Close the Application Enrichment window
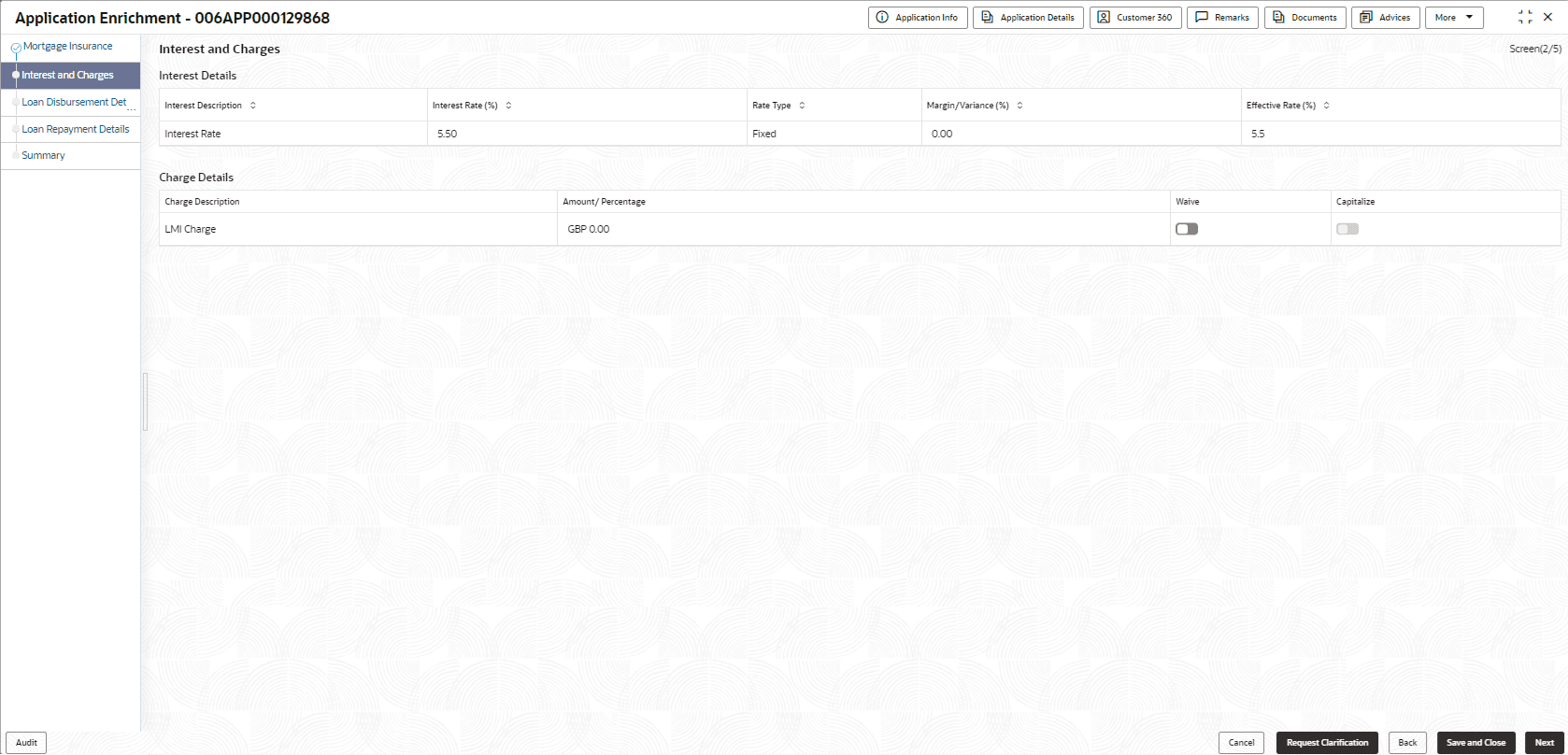This screenshot has width=1568, height=755. click(1547, 18)
